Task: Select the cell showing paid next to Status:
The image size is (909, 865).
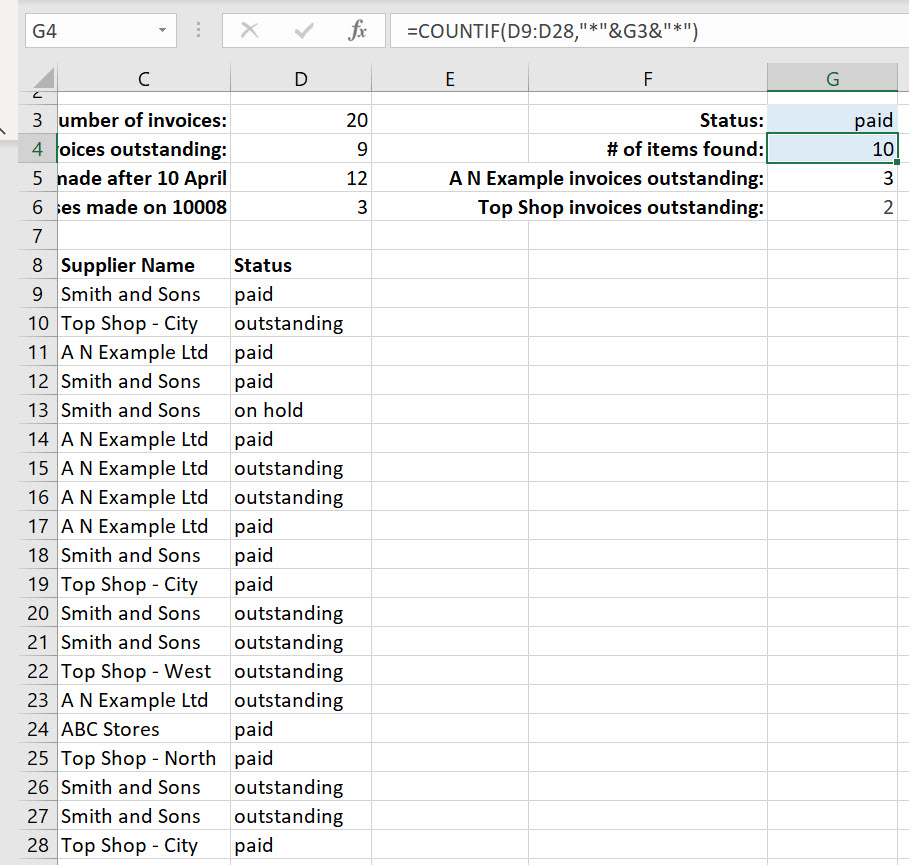Action: [833, 119]
